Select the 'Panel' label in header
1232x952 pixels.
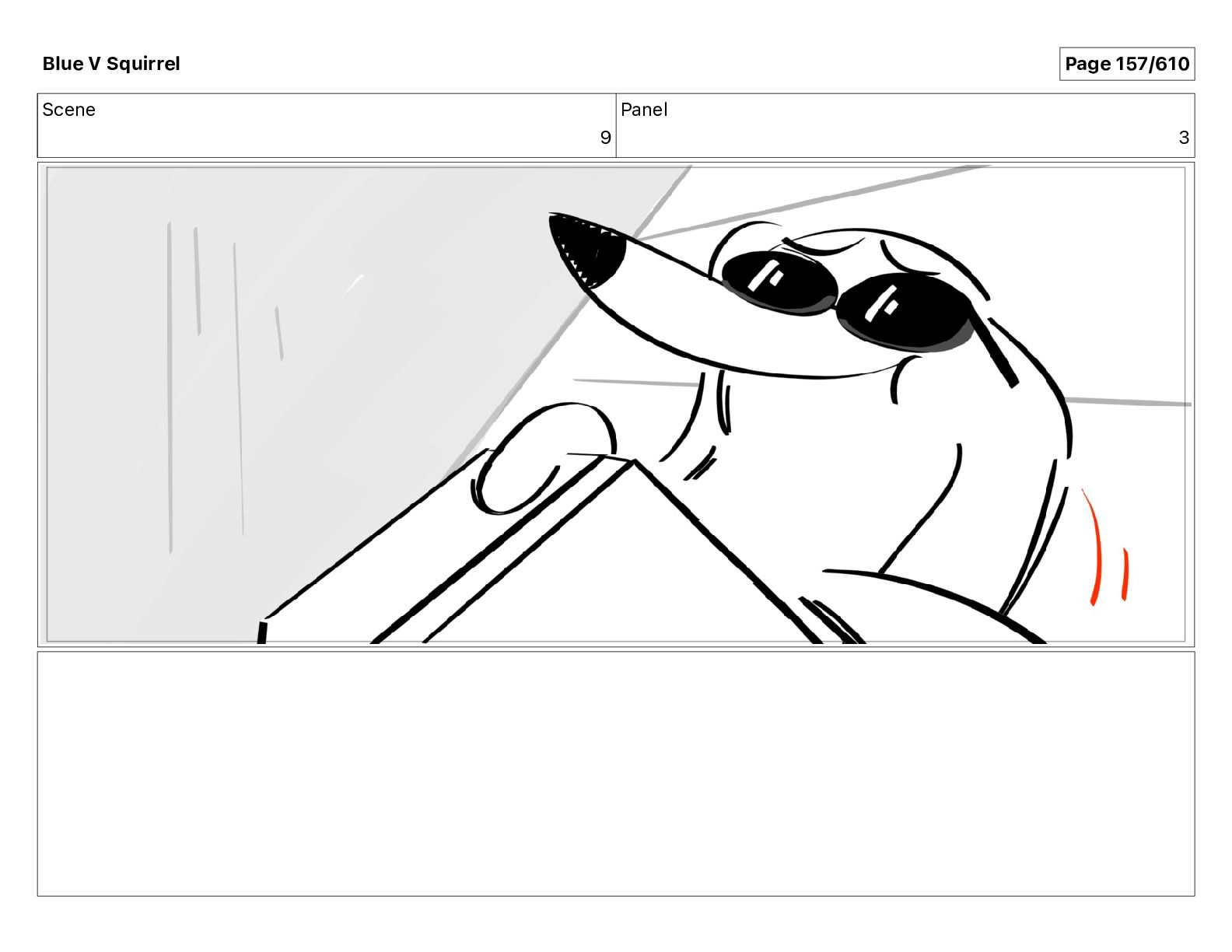644,110
